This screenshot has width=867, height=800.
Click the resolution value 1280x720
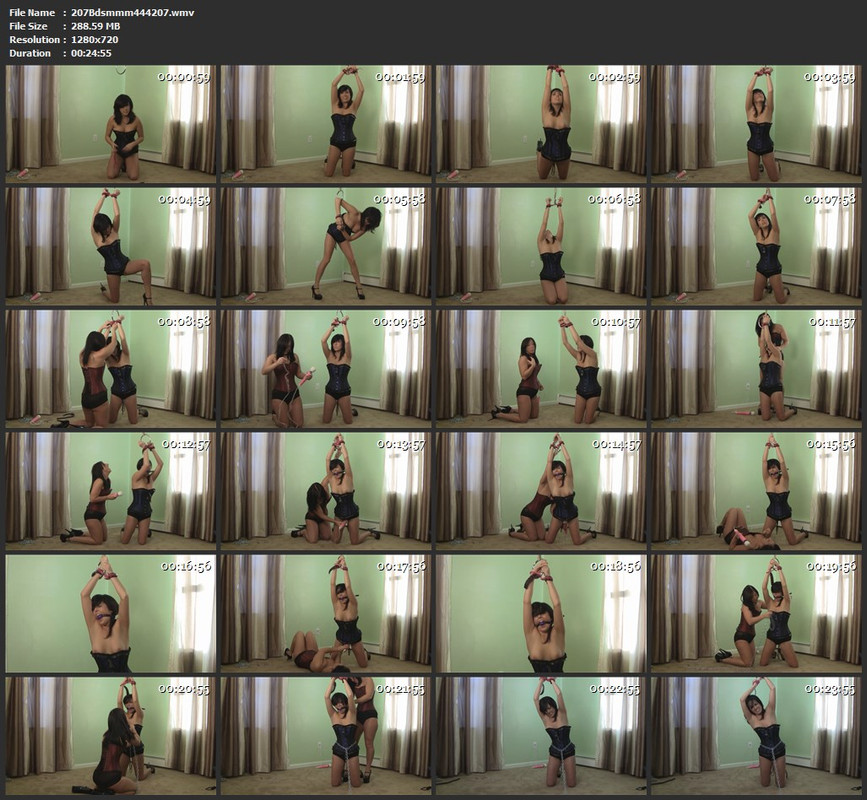(x=95, y=39)
